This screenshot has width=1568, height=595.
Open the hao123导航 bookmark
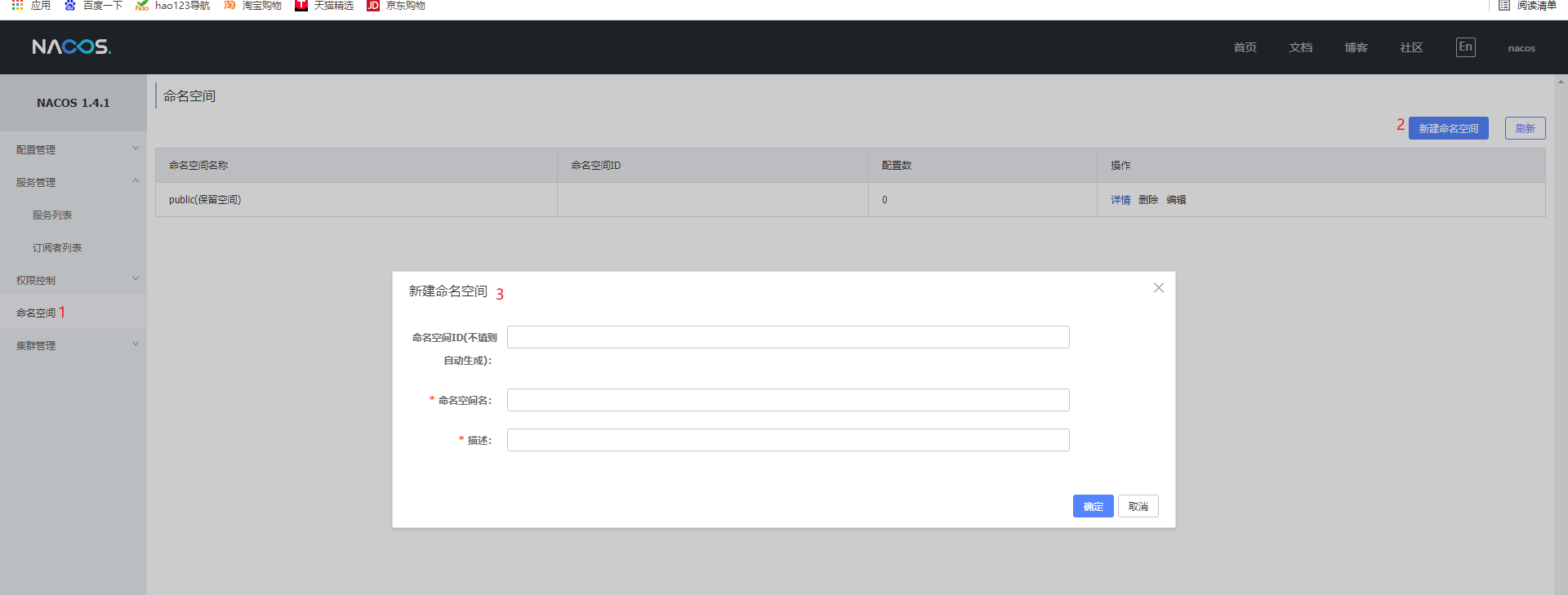coord(172,5)
